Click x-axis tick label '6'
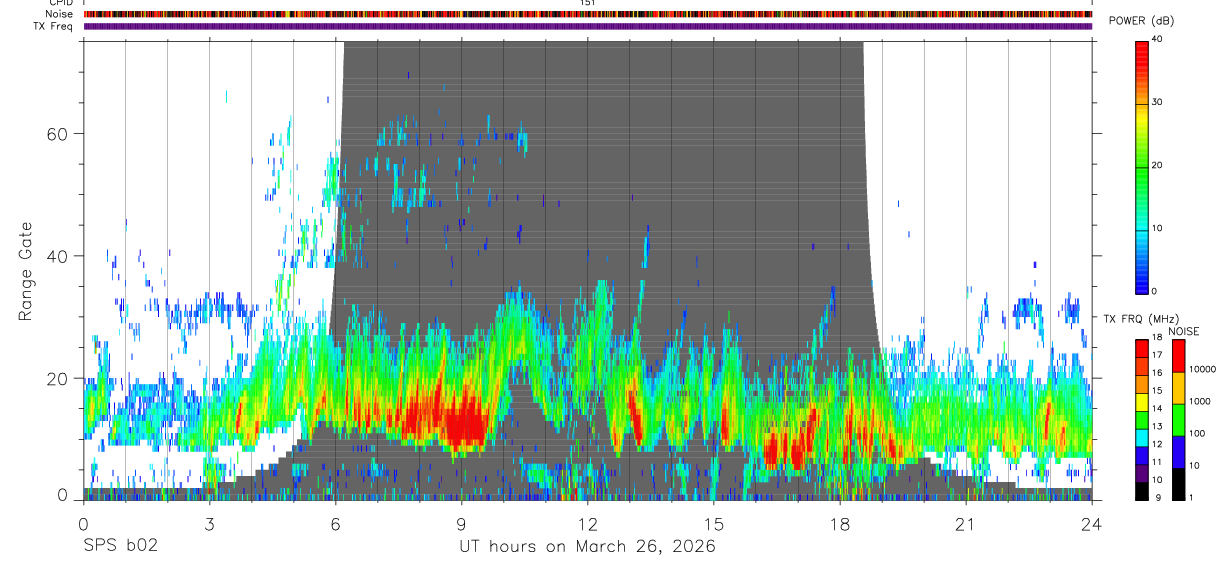This screenshot has height=567, width=1228. click(335, 524)
